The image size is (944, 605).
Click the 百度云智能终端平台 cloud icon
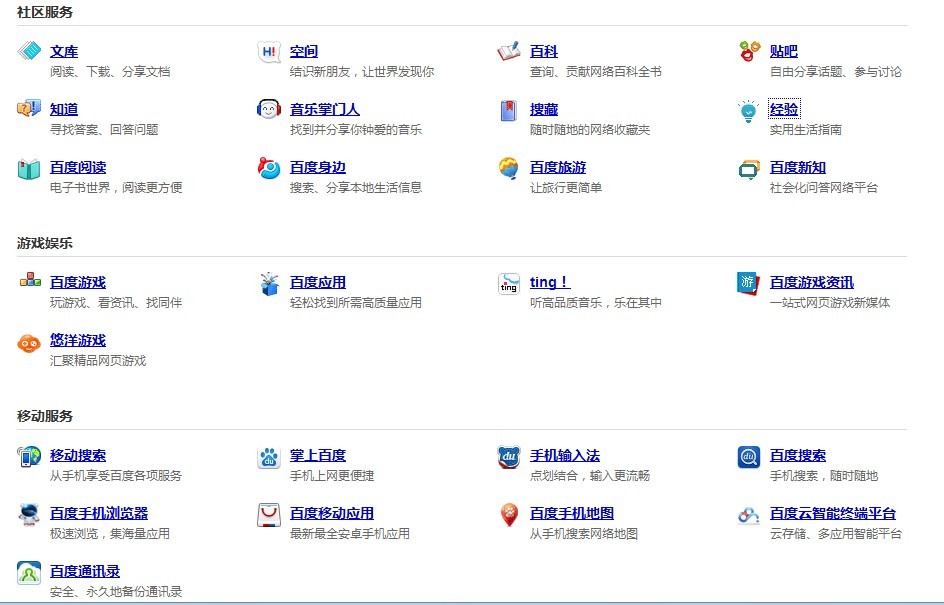coord(749,515)
